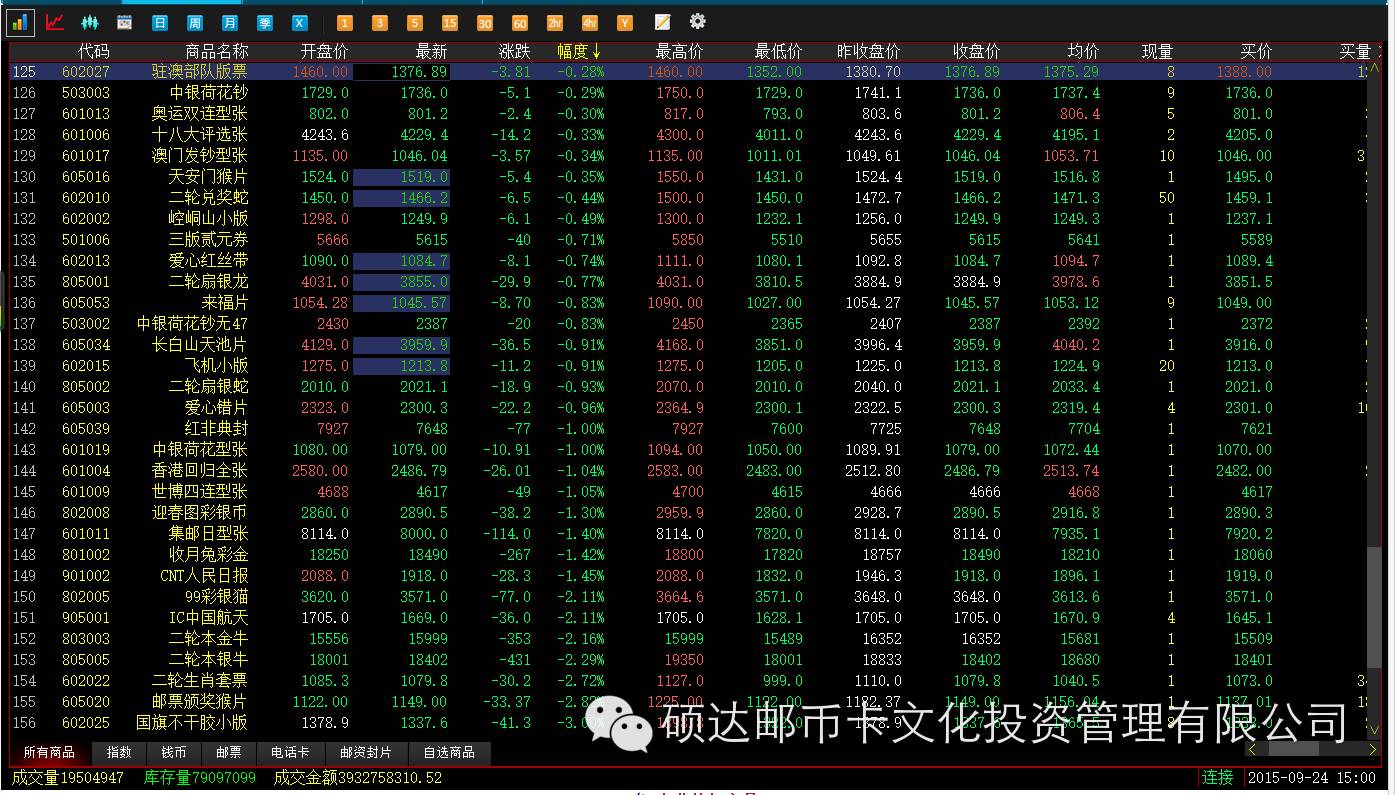Click vertical scrollbar down arrow
Viewport: 1395px width, 795px height.
click(1375, 731)
